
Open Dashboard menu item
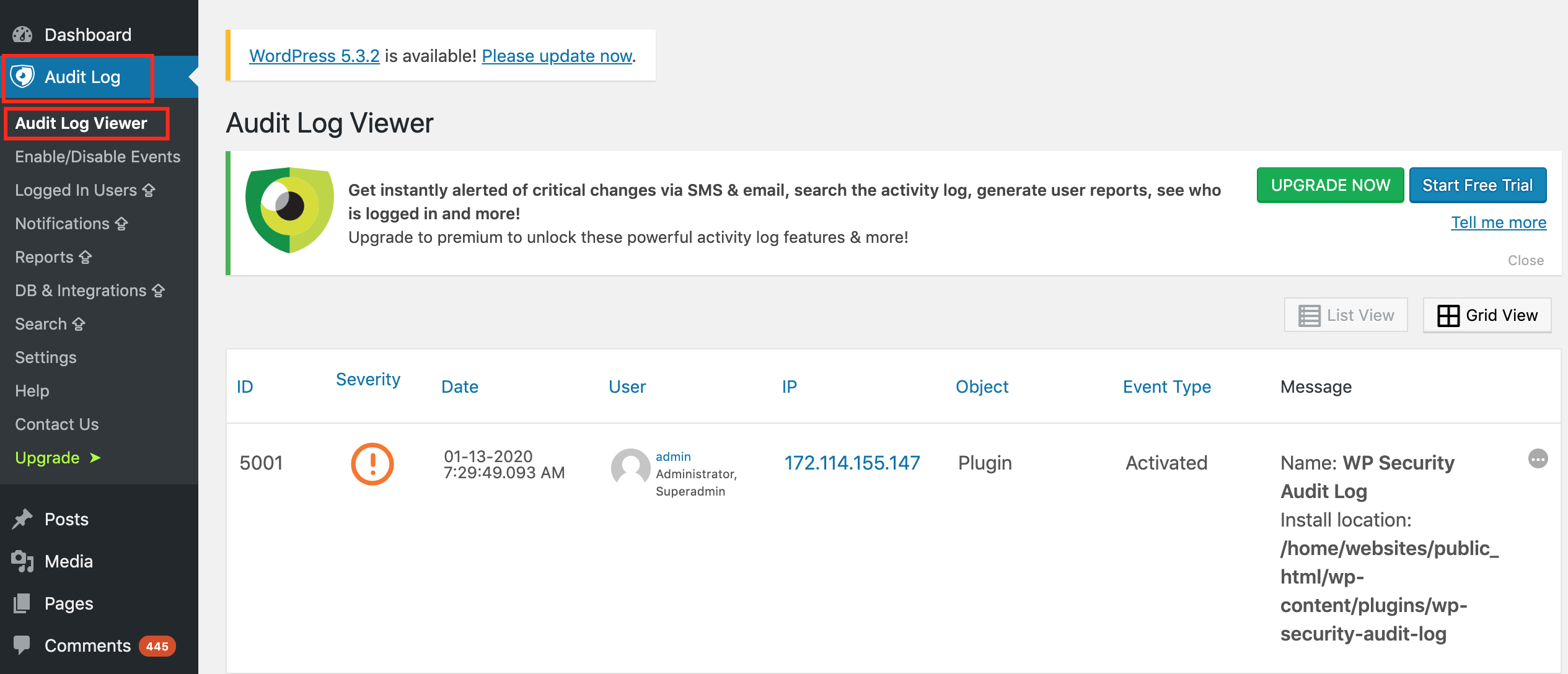pos(88,35)
